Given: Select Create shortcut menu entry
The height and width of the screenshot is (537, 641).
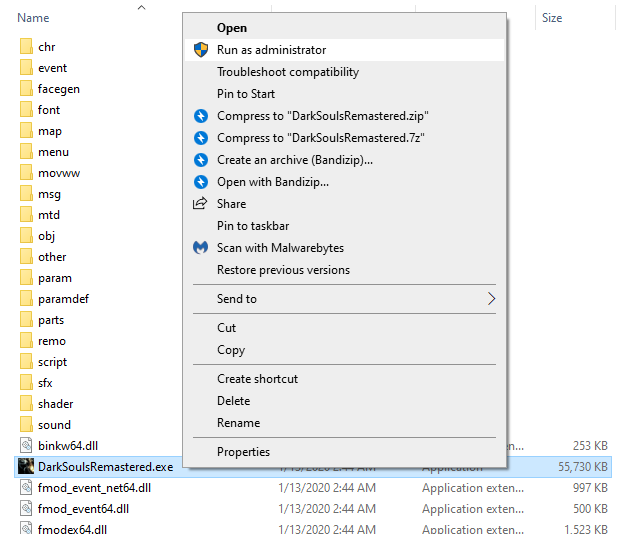Looking at the screenshot, I should pos(258,379).
